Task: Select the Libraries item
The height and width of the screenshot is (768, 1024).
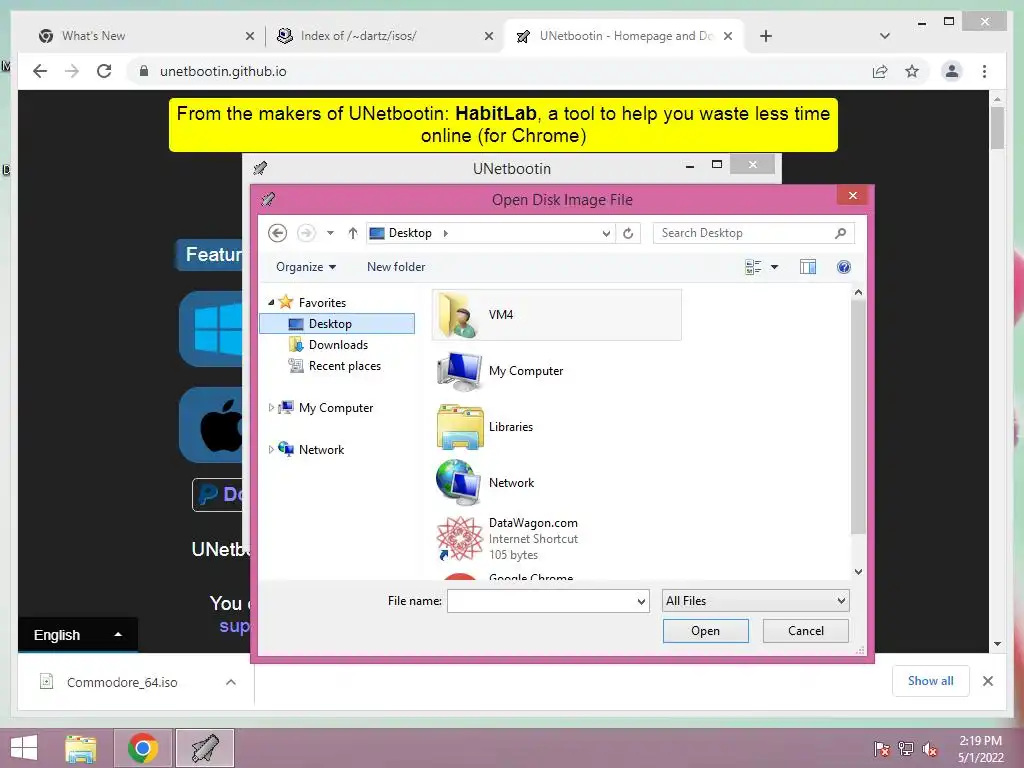Action: click(x=556, y=427)
